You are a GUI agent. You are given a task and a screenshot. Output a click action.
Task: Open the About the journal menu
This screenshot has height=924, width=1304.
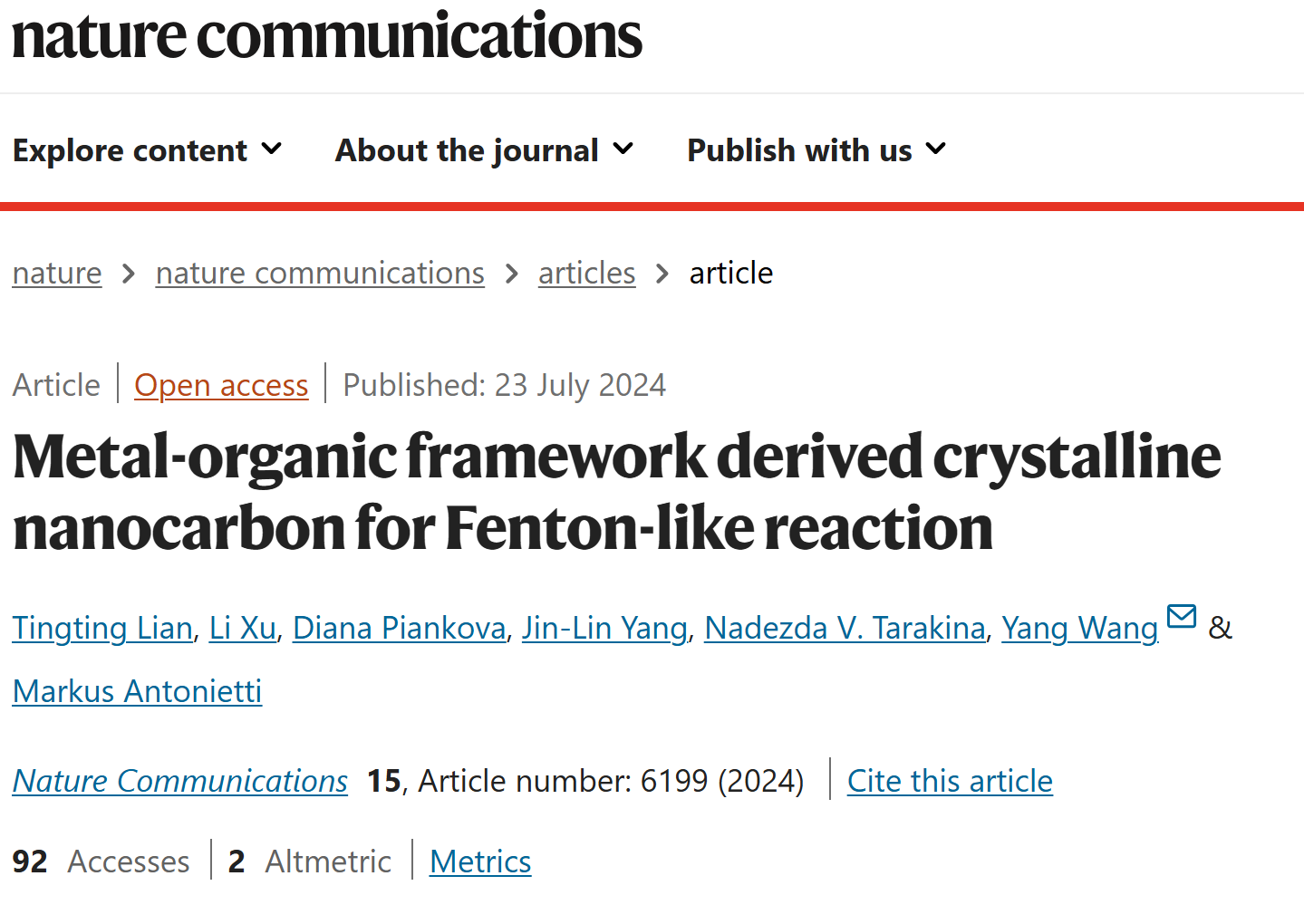[484, 149]
